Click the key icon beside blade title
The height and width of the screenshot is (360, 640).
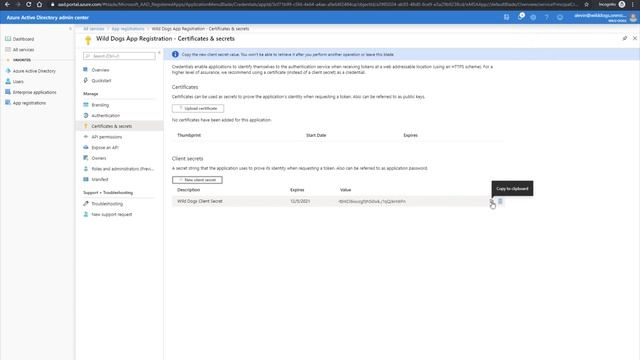click(x=88, y=40)
